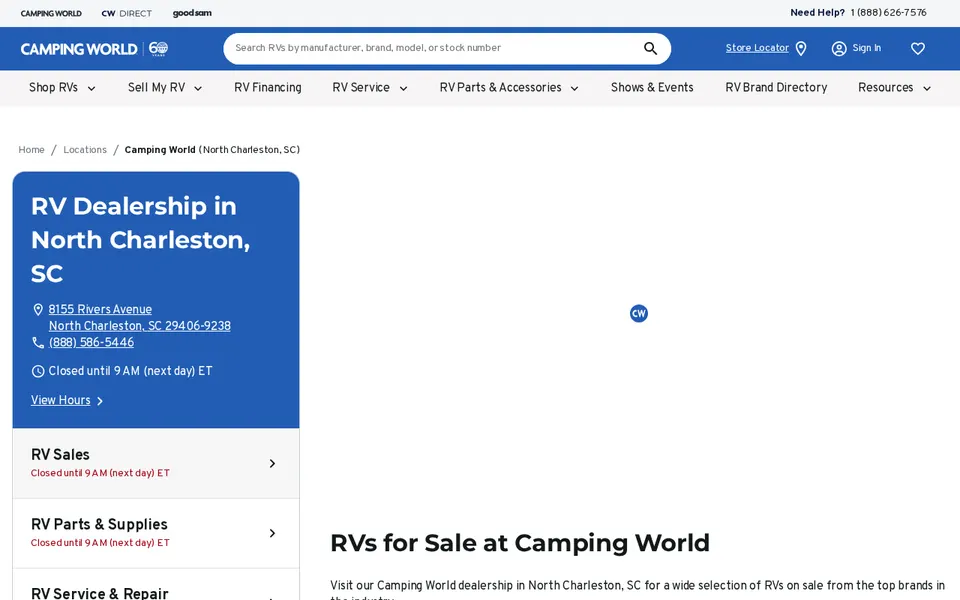Click 'RVs for Sale at Camping World' heading

click(520, 543)
